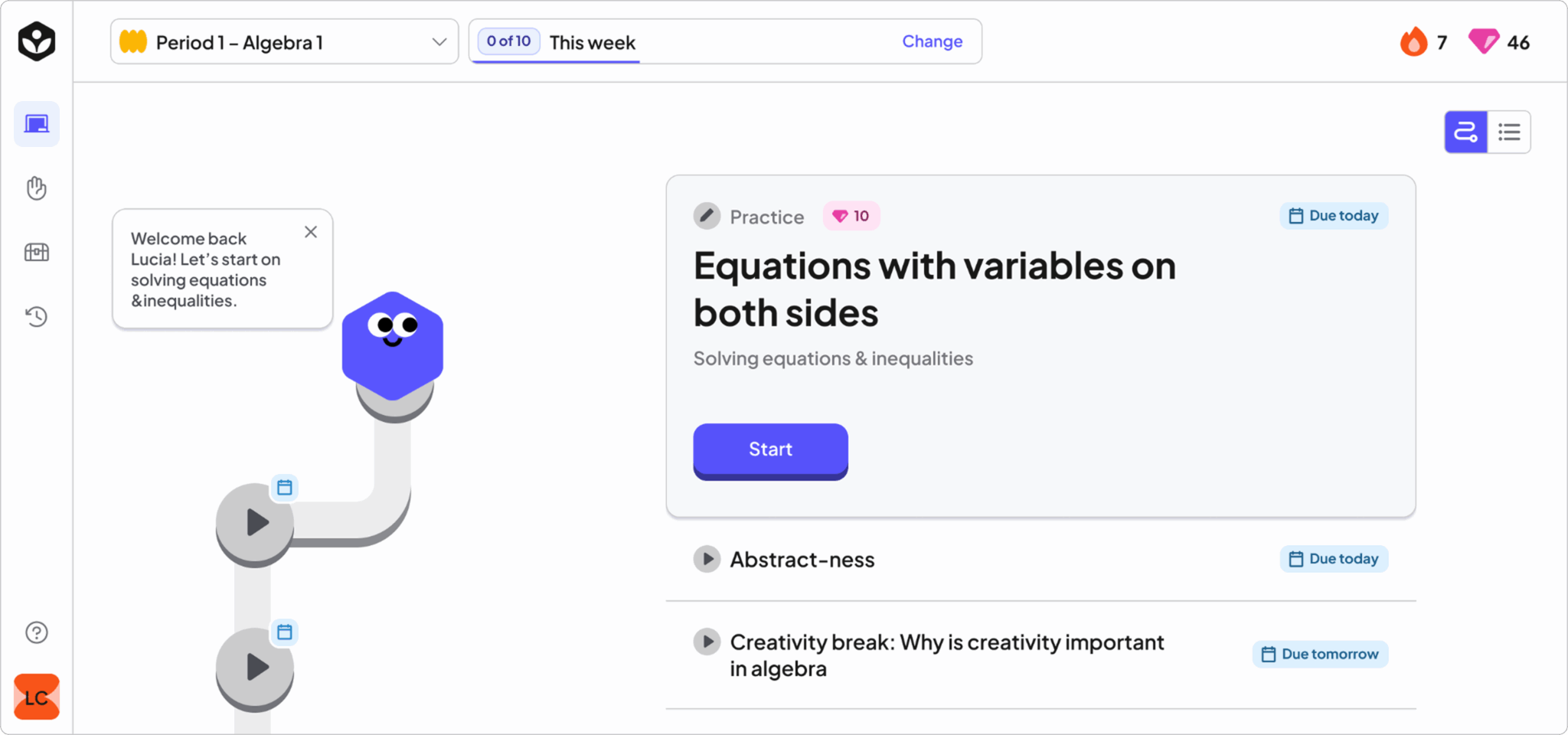Enable the path view layout
1568x735 pixels.
[1465, 132]
